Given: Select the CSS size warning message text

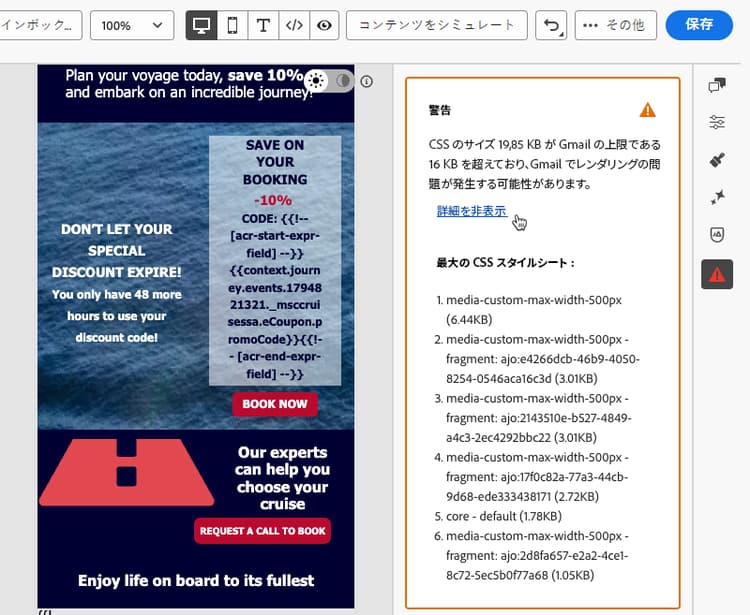Looking at the screenshot, I should tap(544, 164).
